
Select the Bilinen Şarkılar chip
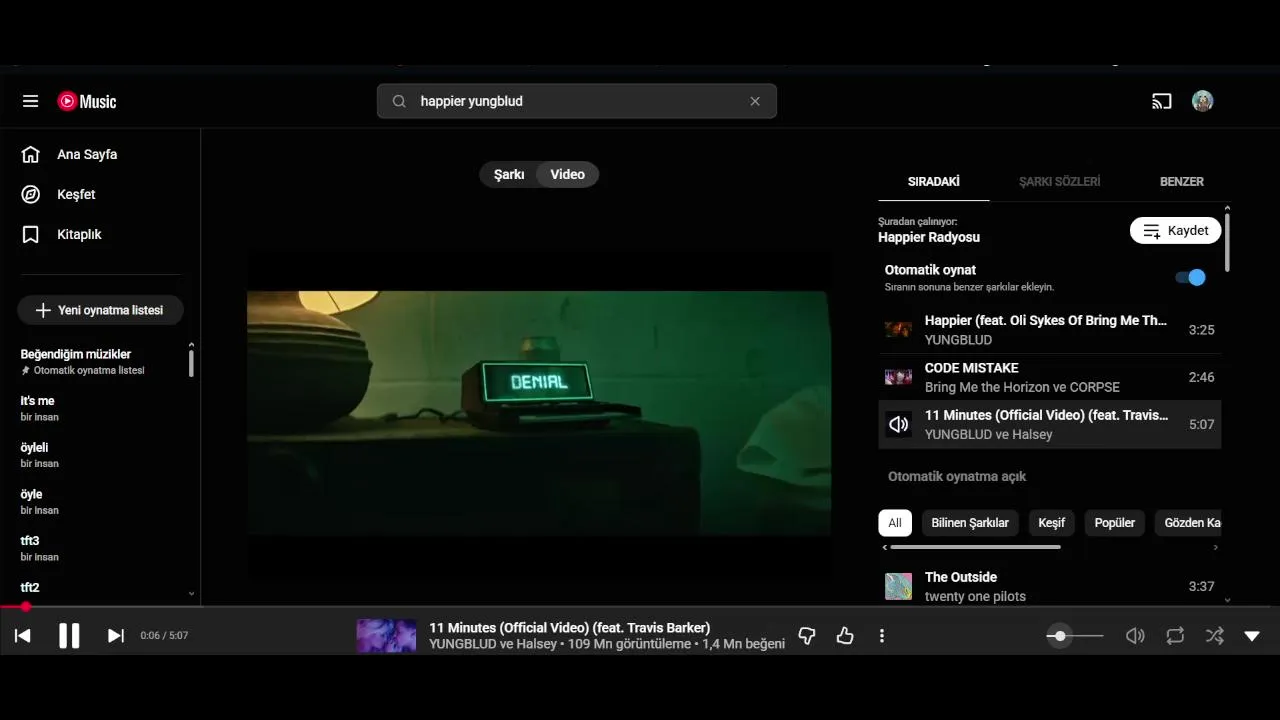point(970,523)
